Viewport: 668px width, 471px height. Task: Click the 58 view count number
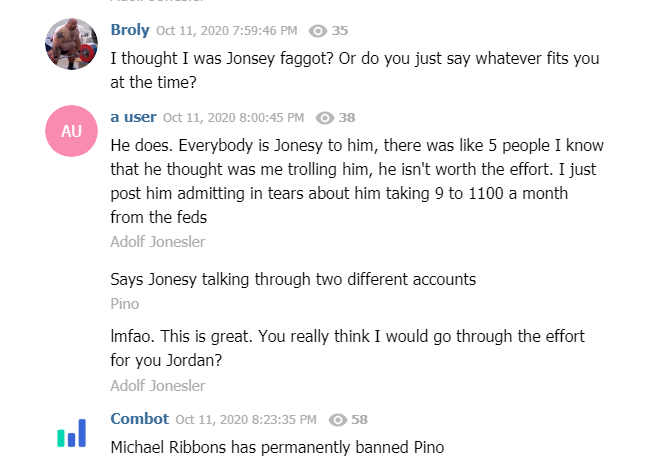pos(360,419)
